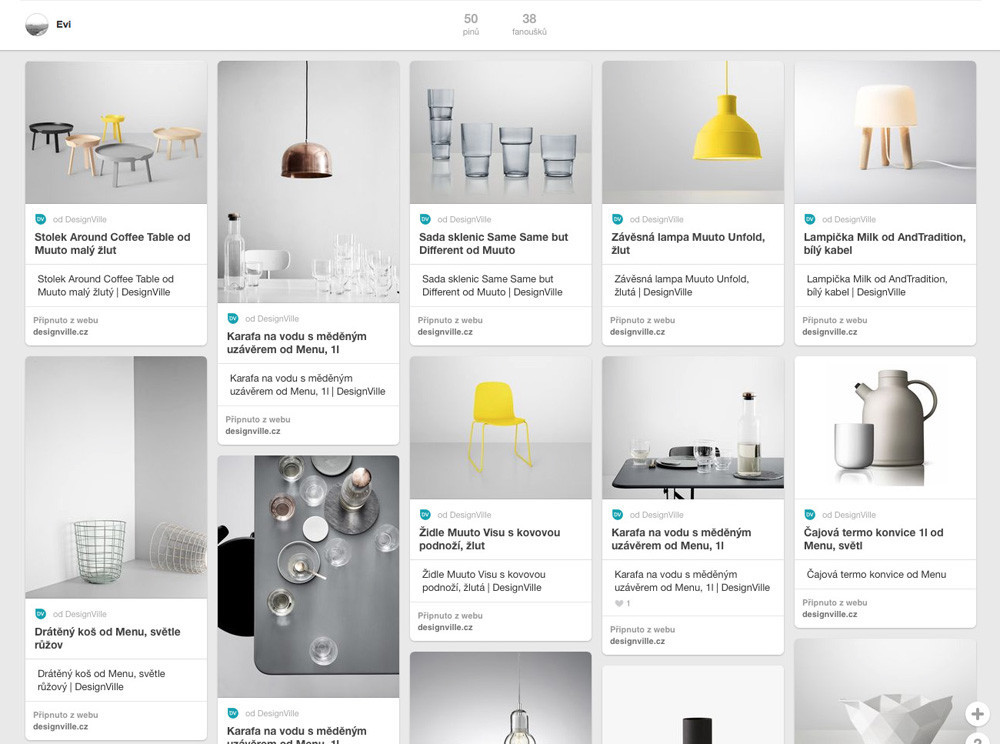The height and width of the screenshot is (744, 1000).
Task: Show the 38 fanoušků followers count
Action: click(529, 24)
